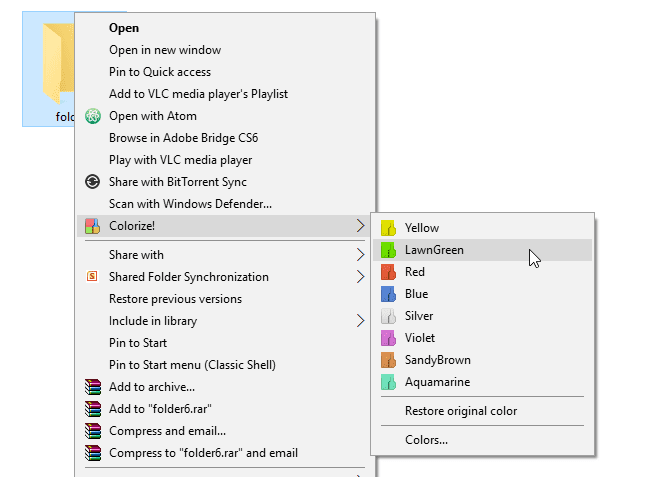Choose Compress to "folder6.rar" and email label
Image resolution: width=655 pixels, height=477 pixels.
point(203,453)
